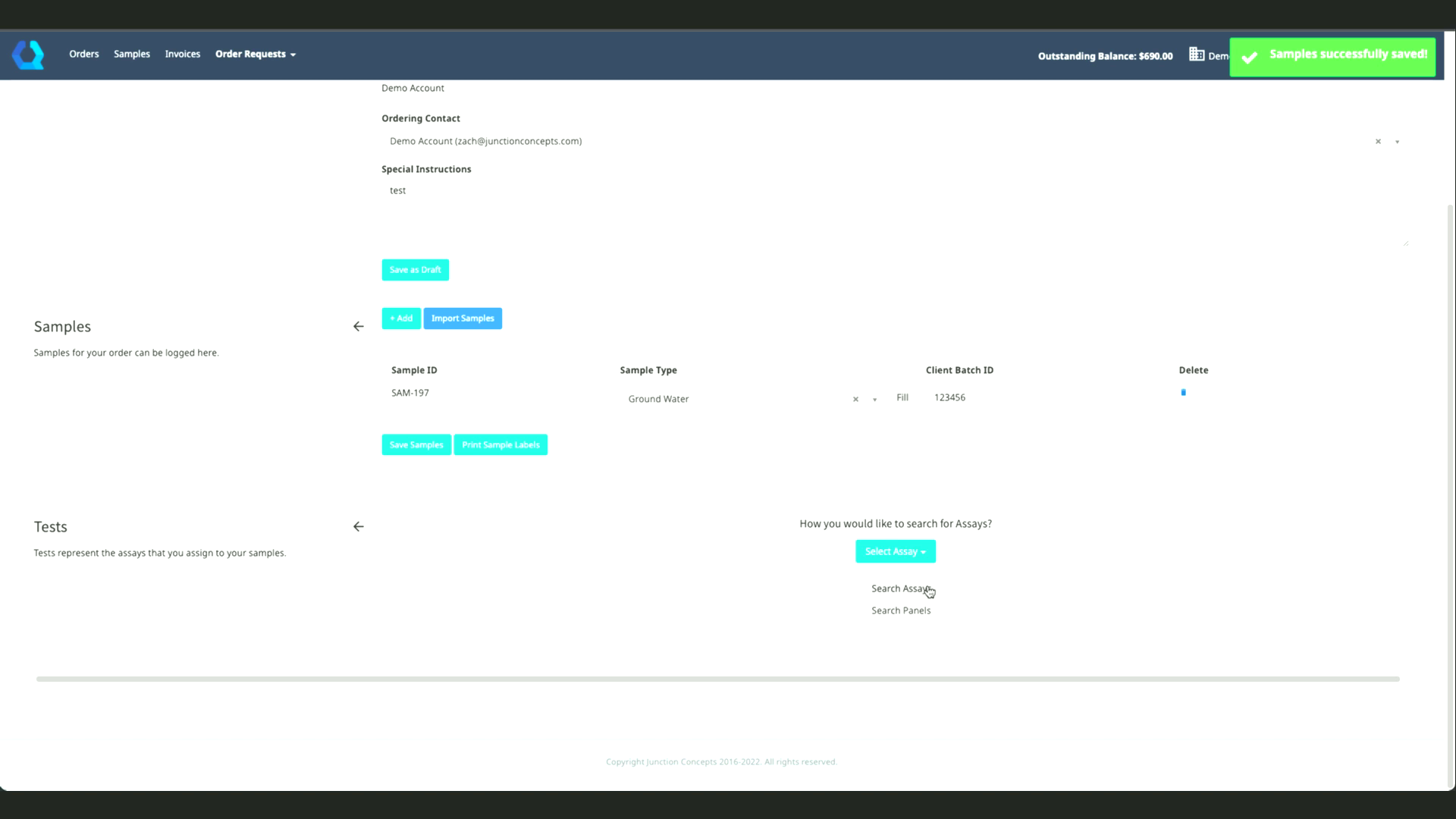Click the app logo in navbar

pos(28,55)
